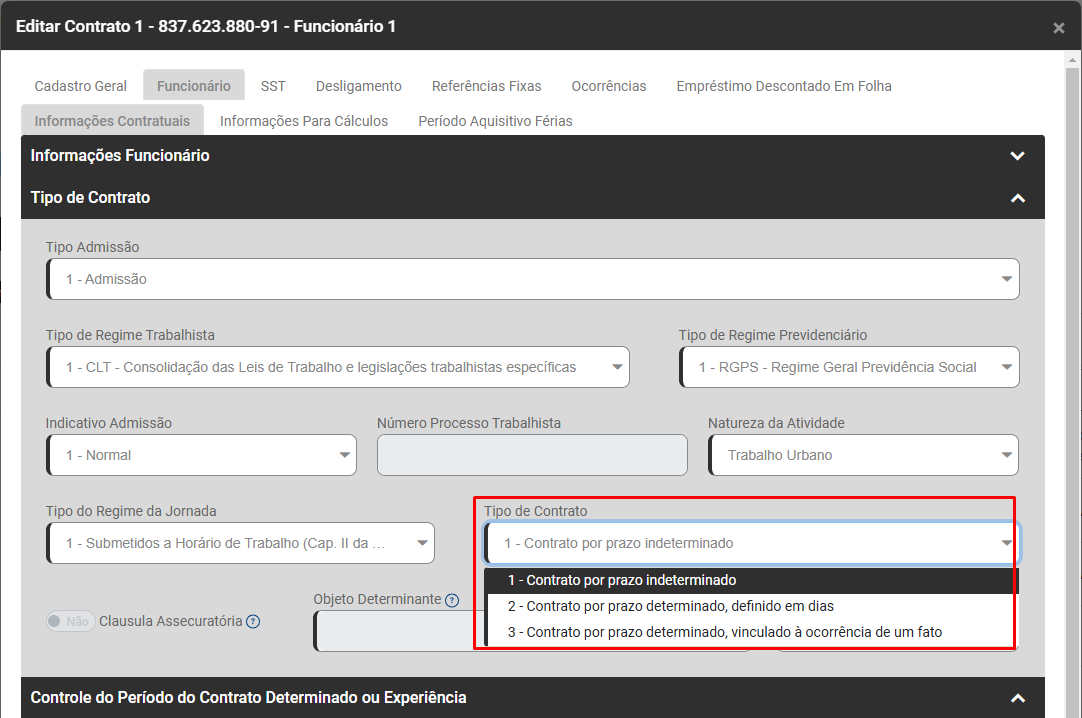Close the Editar Contrato dialog

pos(1058,28)
